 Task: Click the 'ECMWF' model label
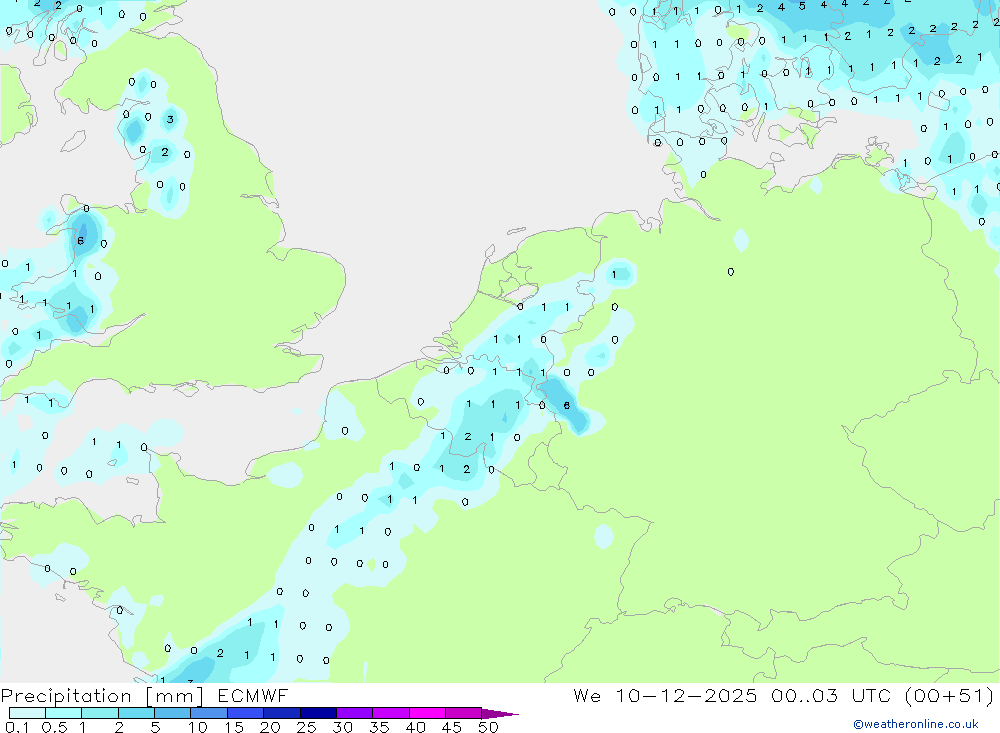pos(253,695)
